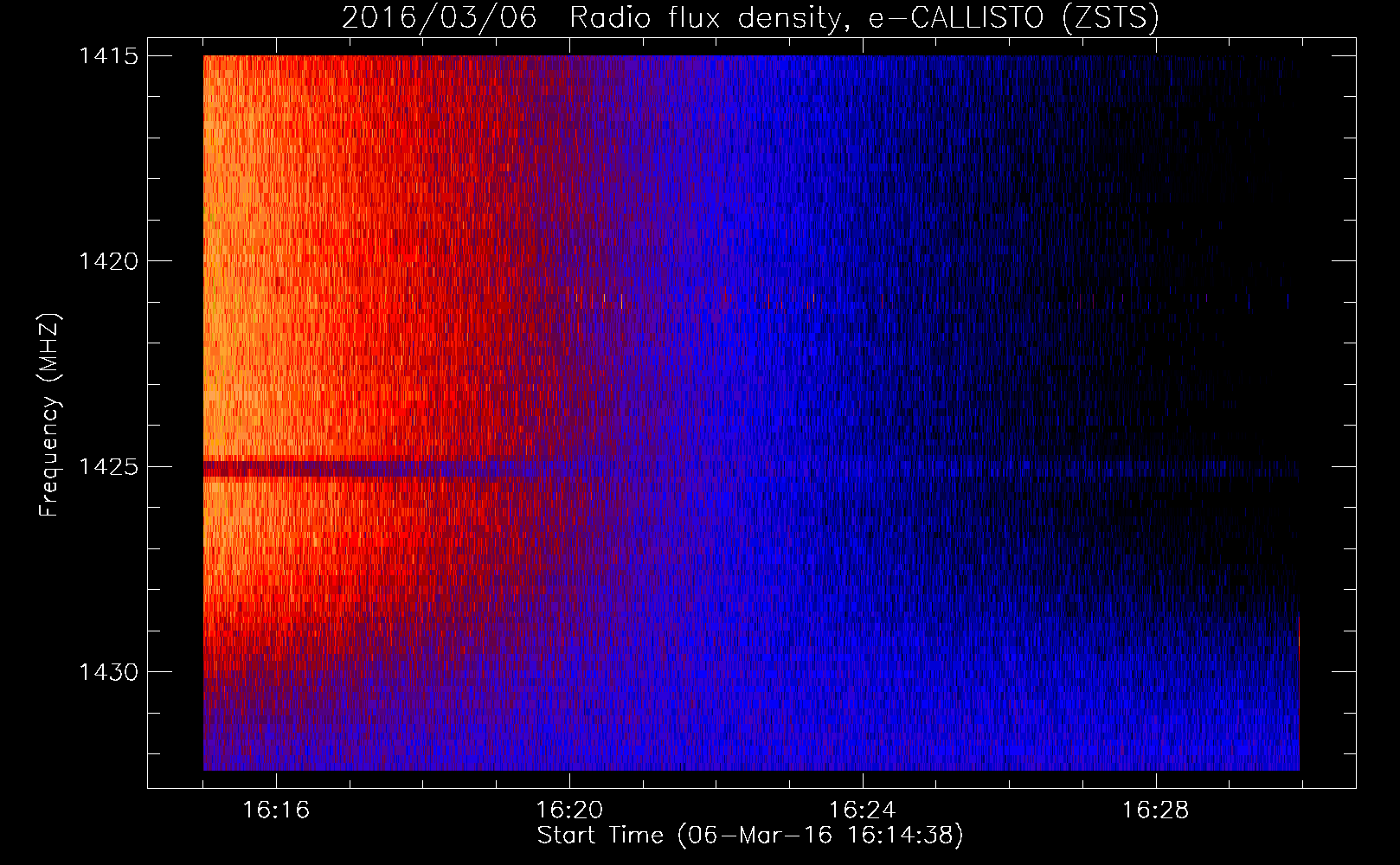Click the "Frequency (MHZ)" y-axis title
Image resolution: width=1400 pixels, height=865 pixels.
(48, 415)
